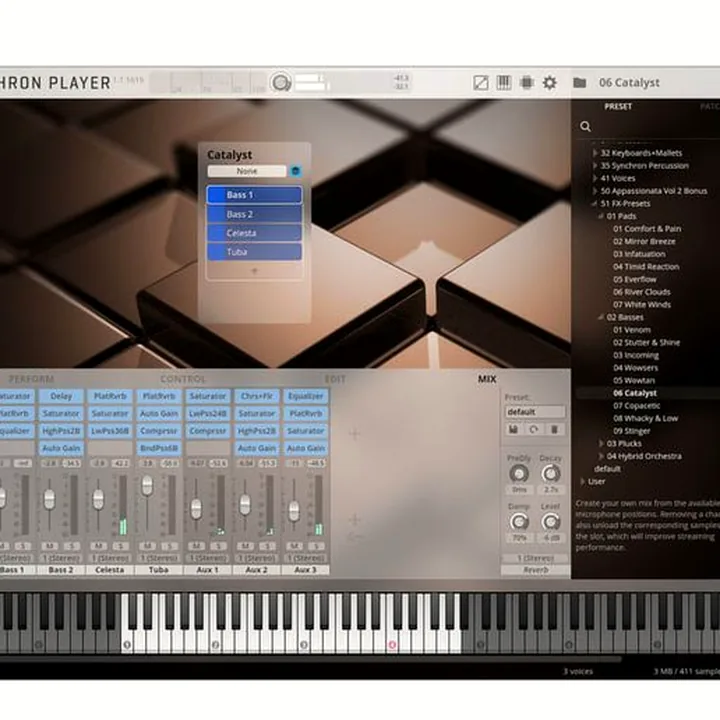Mute the Bass 2 channel
720x720 pixels.
(x=50, y=546)
